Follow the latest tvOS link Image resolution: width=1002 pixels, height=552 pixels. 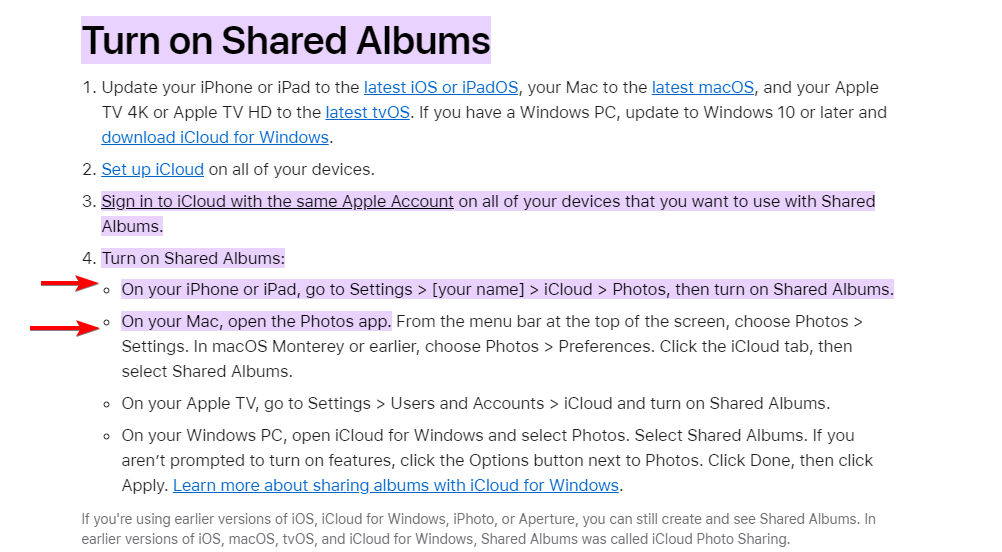click(367, 112)
